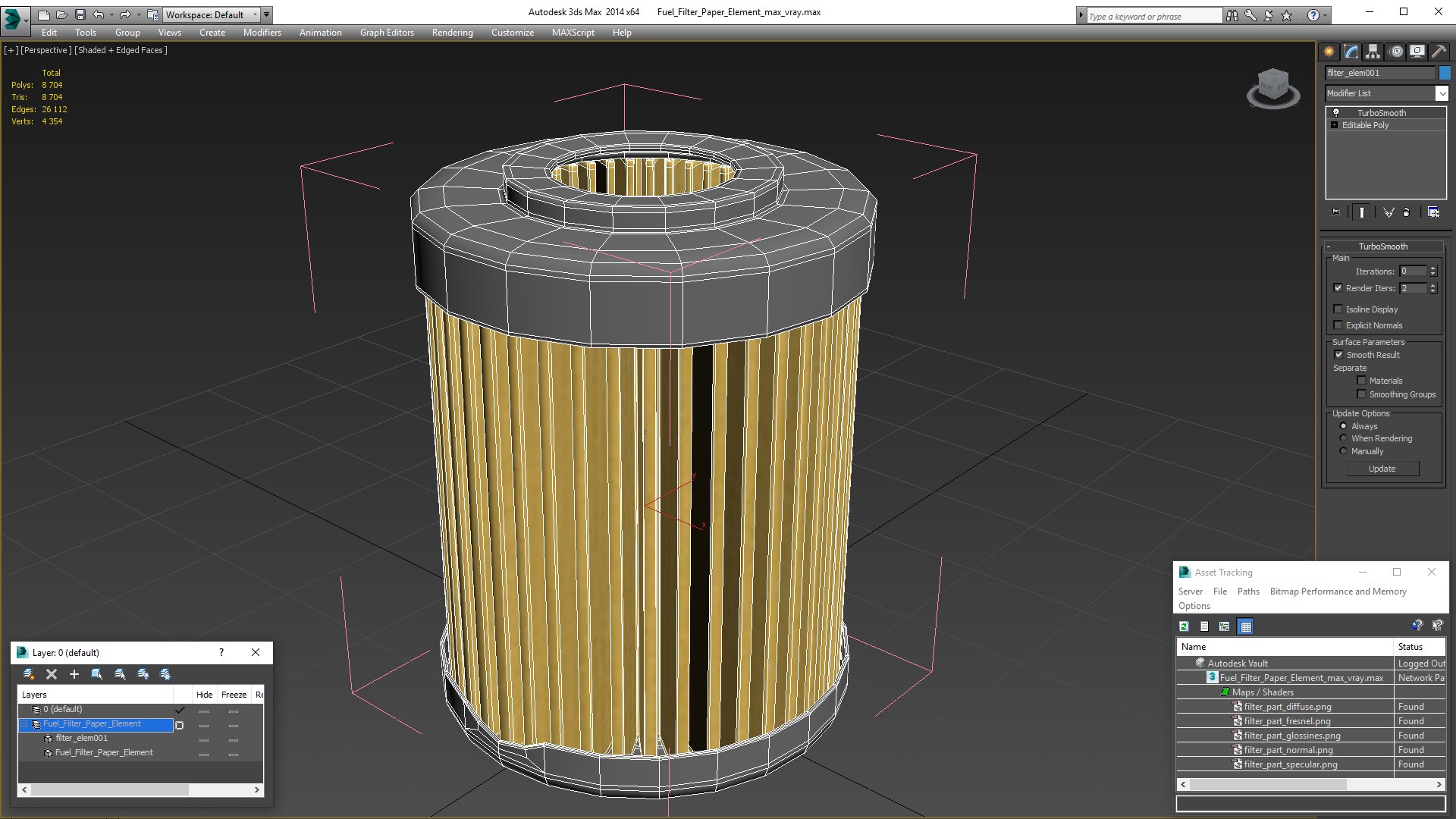Toggle TurboSmooth modifier lightbulb visibility

point(1336,112)
